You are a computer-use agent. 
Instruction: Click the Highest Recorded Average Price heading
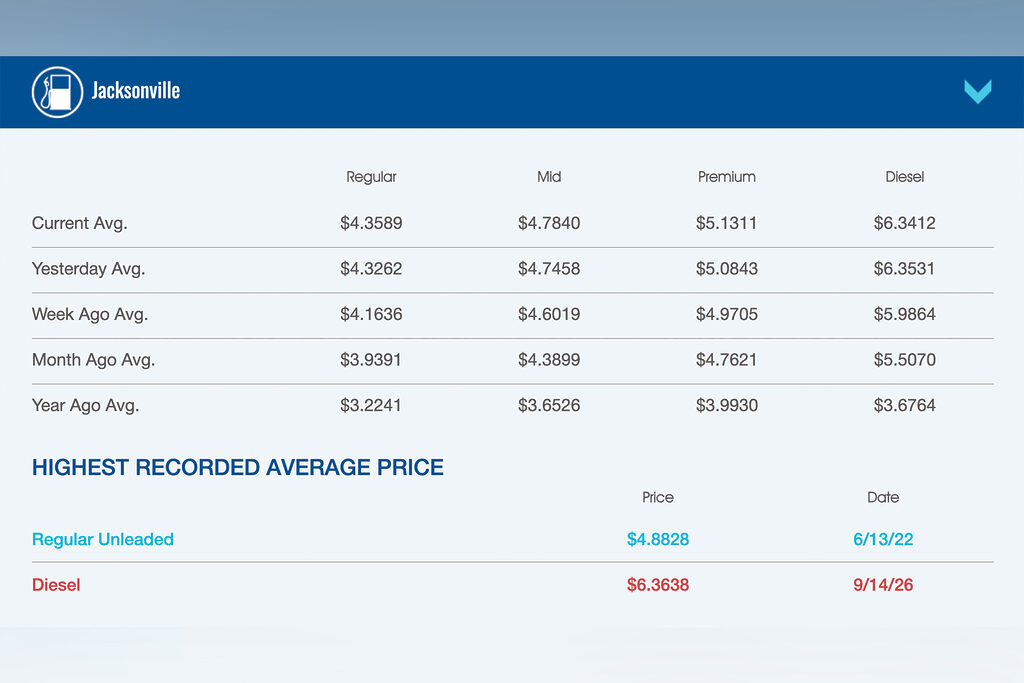click(x=238, y=468)
